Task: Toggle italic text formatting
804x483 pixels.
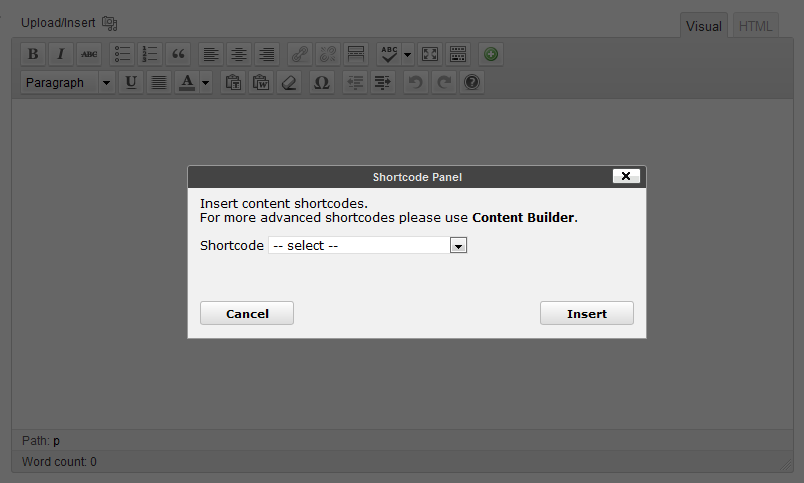Action: click(x=61, y=54)
